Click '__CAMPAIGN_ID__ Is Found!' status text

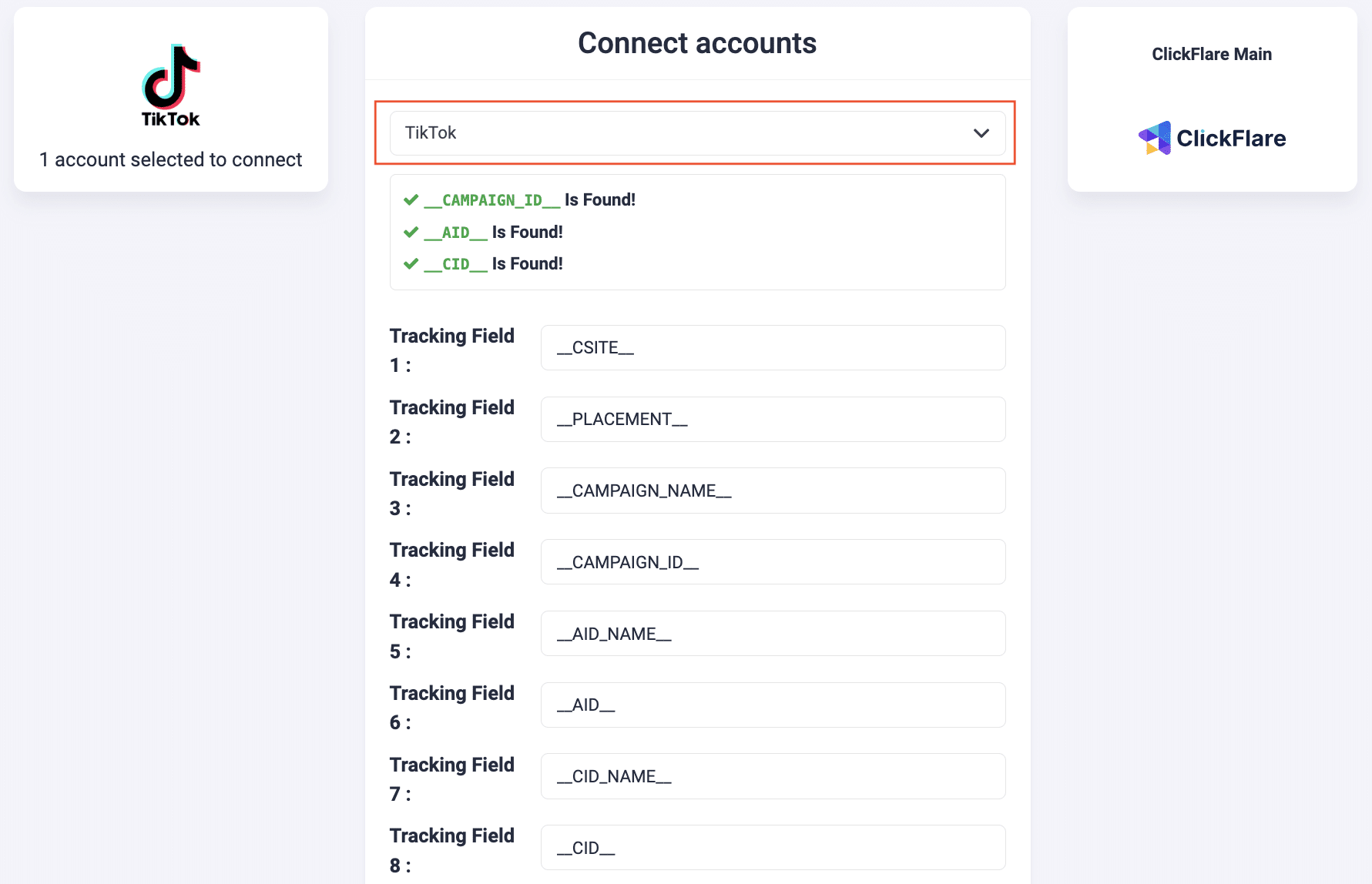[530, 200]
